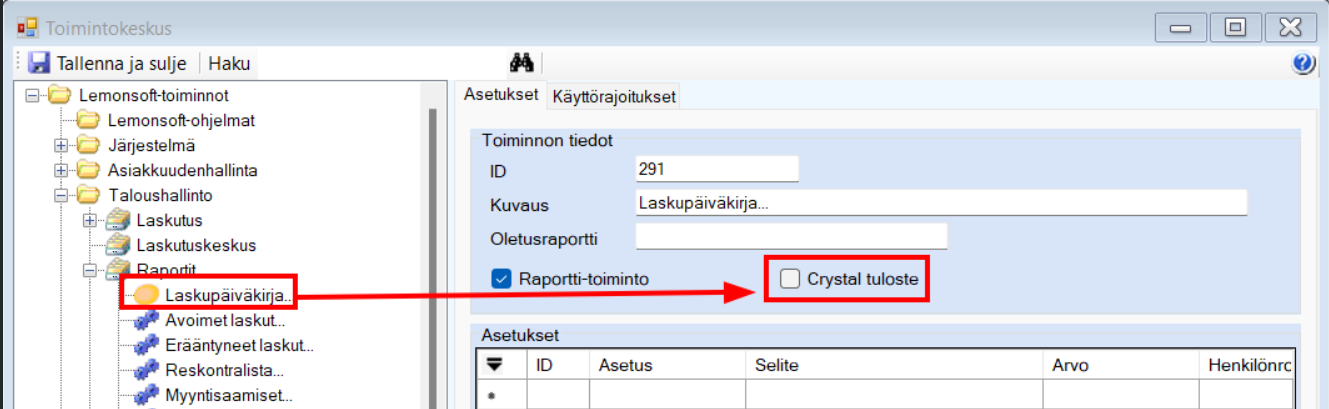Click the tree panel vertical scrollbar
Image resolution: width=1329 pixels, height=409 pixels.
pyautogui.click(x=433, y=250)
